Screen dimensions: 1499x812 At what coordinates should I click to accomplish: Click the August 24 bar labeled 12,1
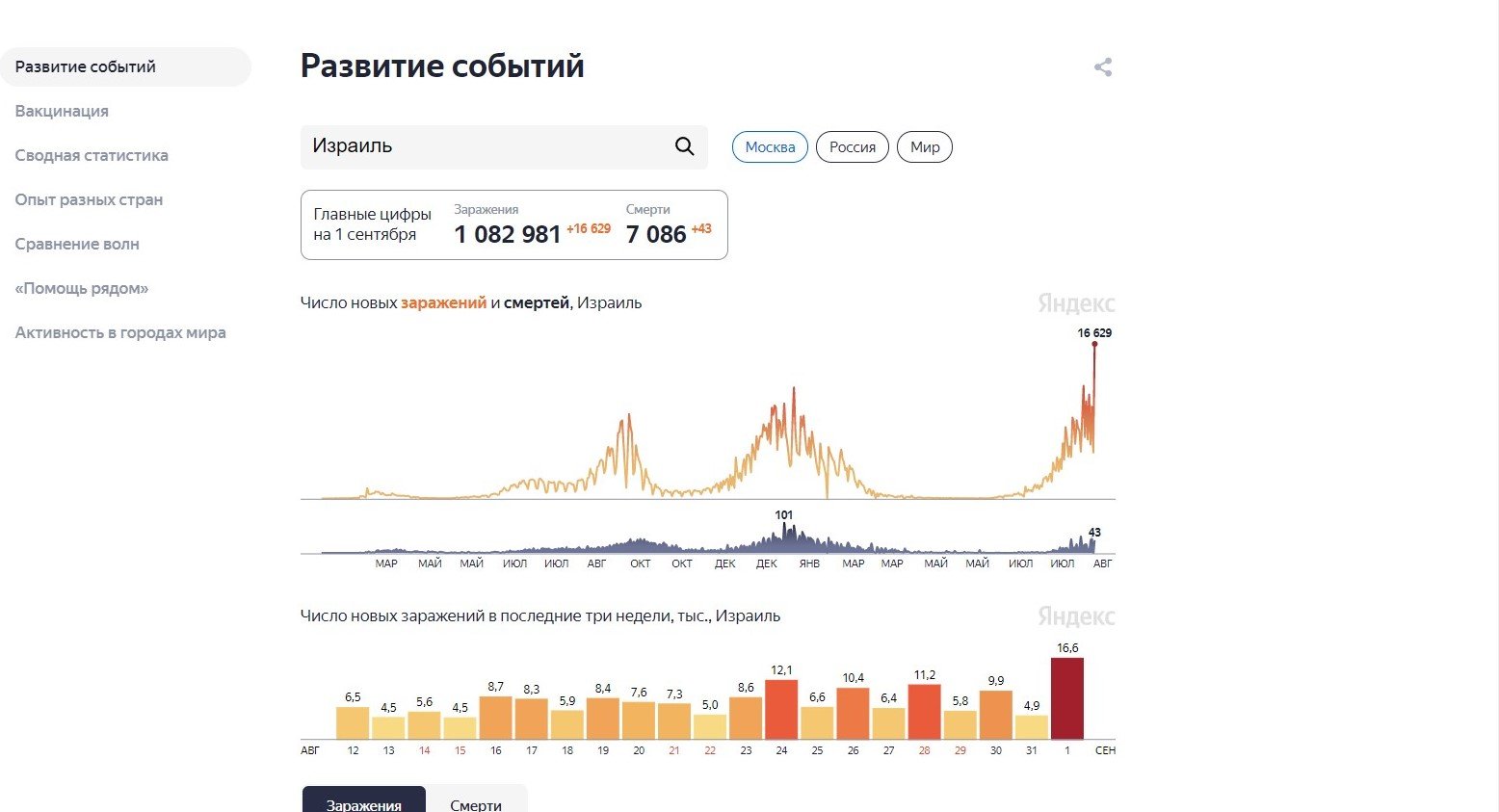point(781,709)
